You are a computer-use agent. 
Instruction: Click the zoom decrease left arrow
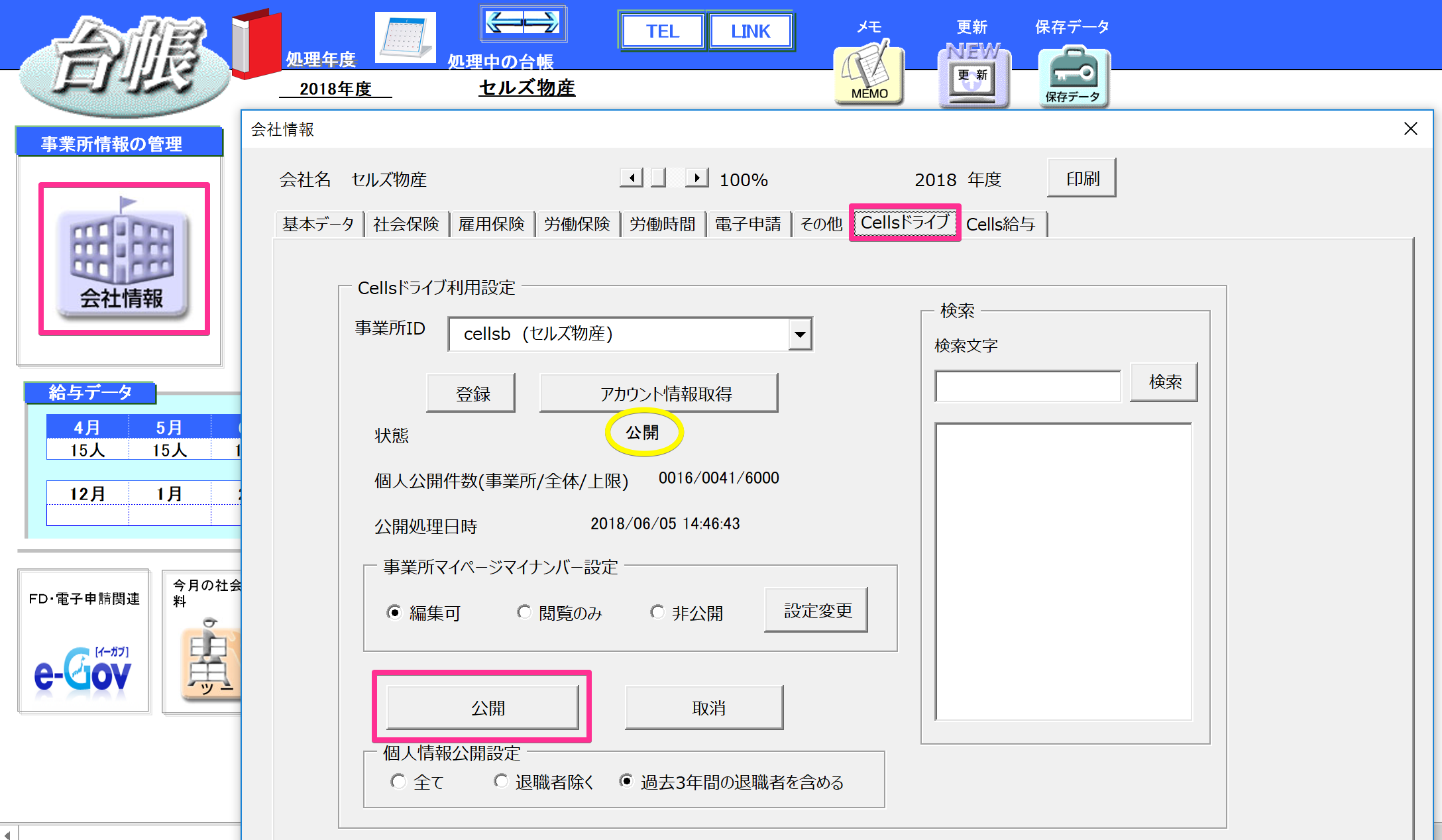coord(632,178)
